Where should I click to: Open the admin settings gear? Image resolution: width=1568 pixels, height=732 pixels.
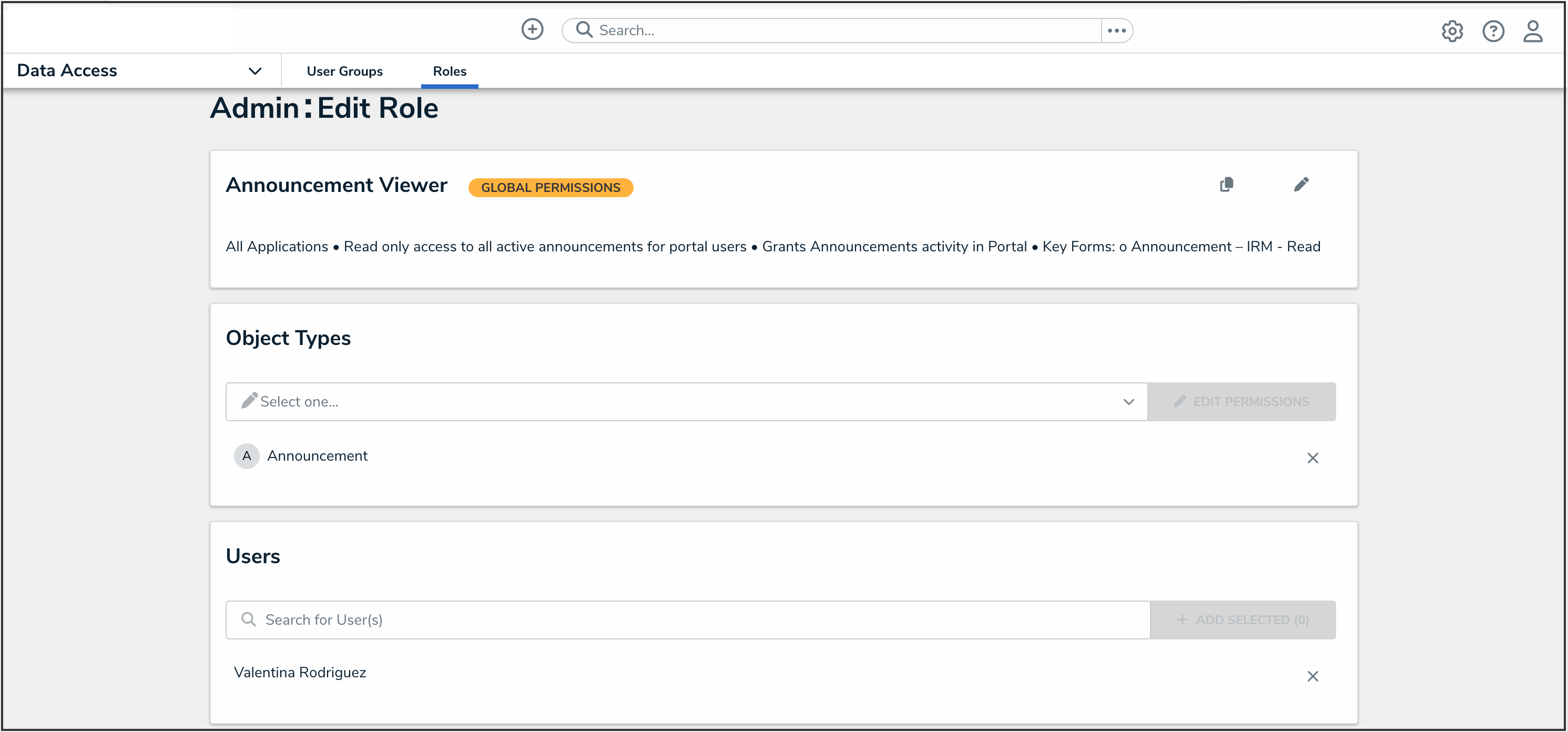(1452, 31)
